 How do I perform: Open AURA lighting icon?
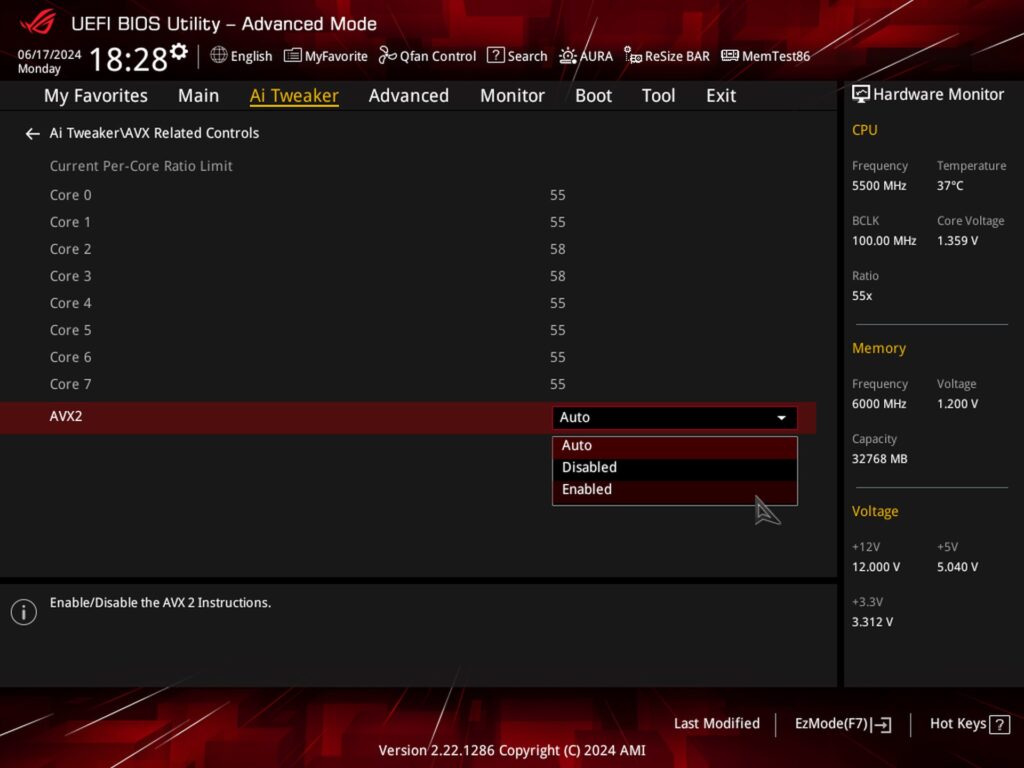click(568, 56)
